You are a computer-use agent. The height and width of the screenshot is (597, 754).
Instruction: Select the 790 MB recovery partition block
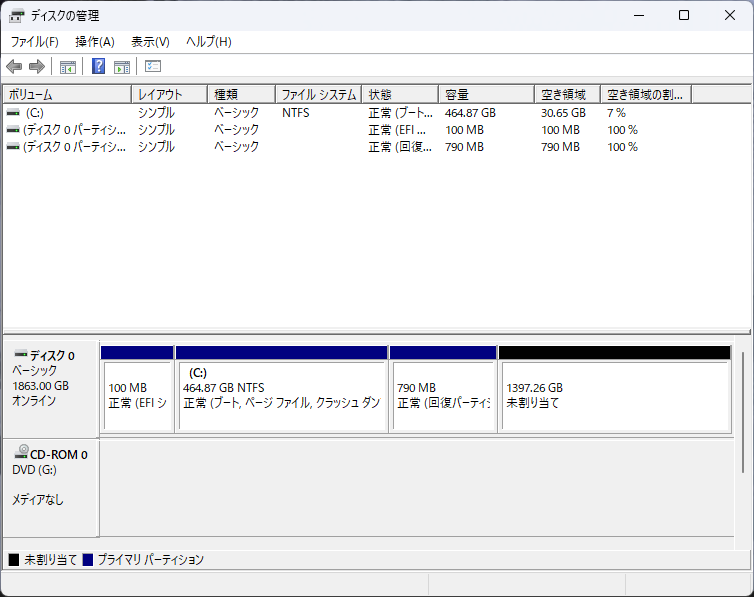point(442,395)
